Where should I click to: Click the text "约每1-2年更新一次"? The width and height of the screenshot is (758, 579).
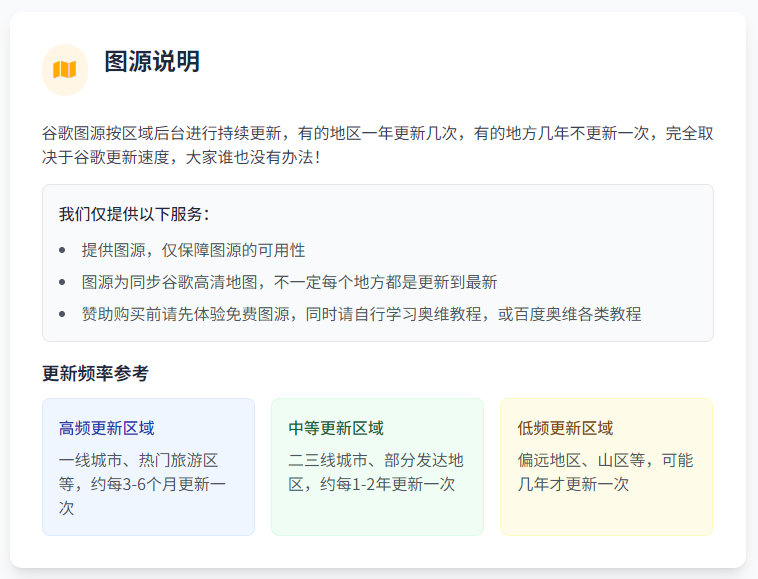[387, 484]
